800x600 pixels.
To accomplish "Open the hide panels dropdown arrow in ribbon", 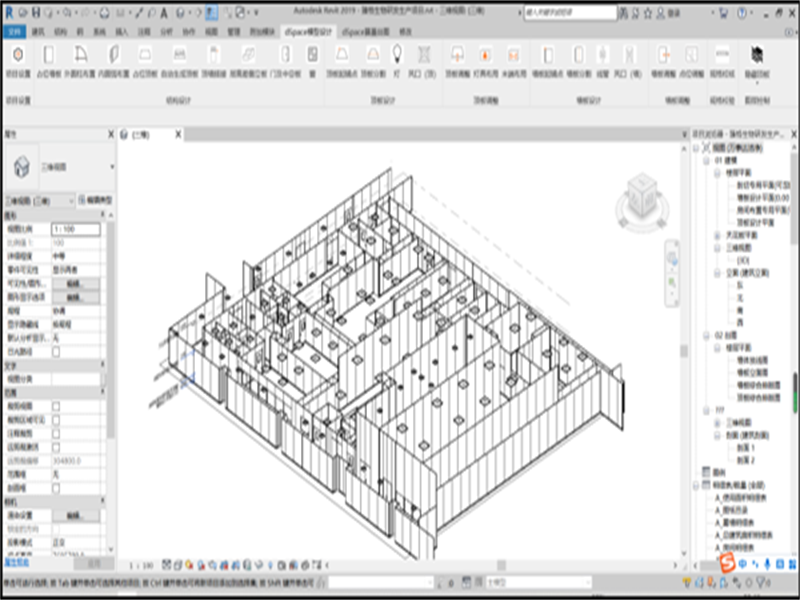I will [x=757, y=83].
